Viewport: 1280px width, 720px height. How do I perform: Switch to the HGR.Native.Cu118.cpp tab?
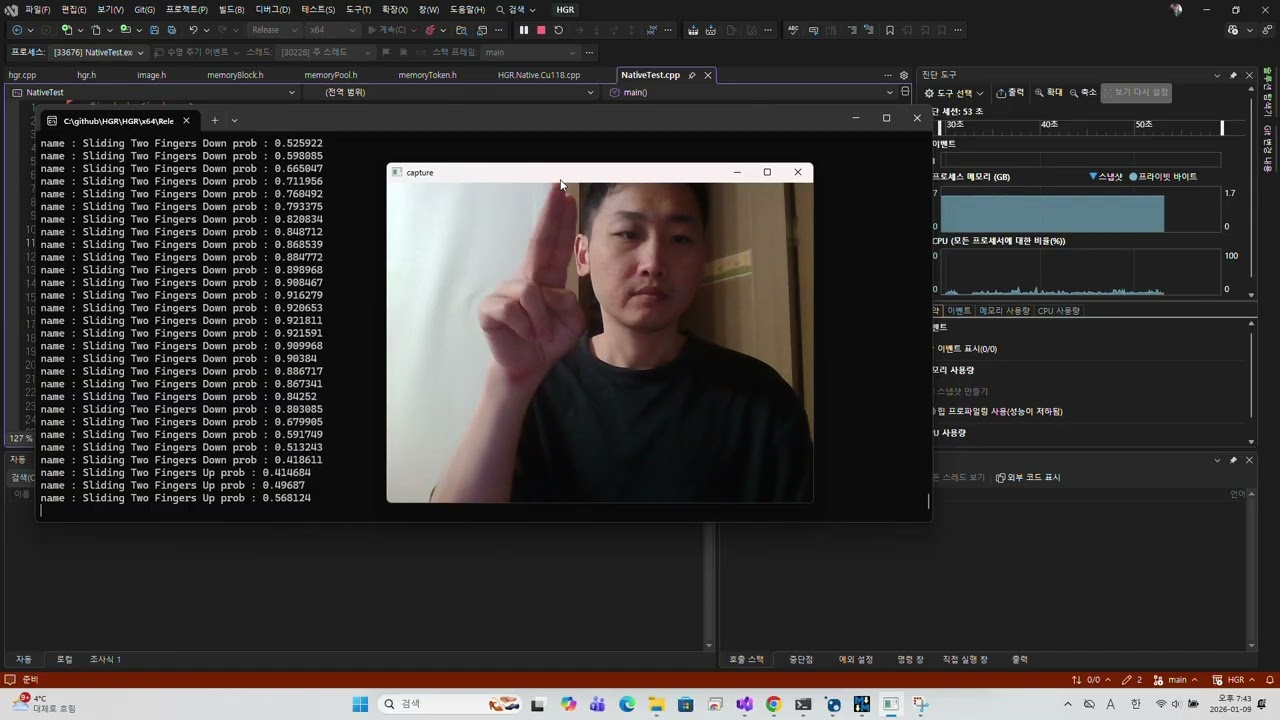(539, 75)
